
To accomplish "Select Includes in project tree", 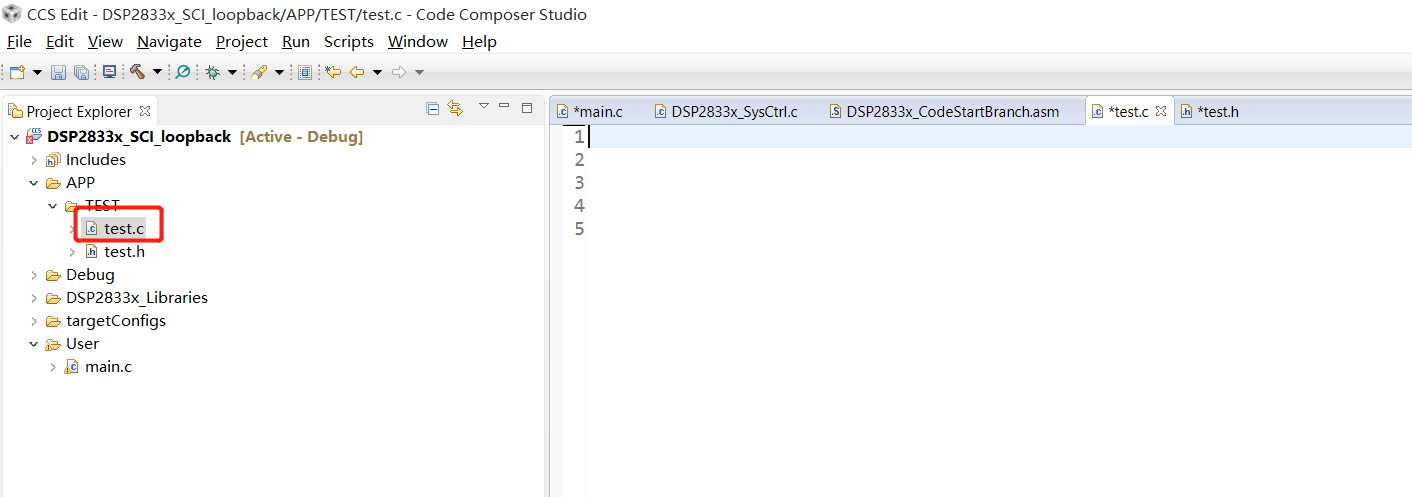I will 96,160.
